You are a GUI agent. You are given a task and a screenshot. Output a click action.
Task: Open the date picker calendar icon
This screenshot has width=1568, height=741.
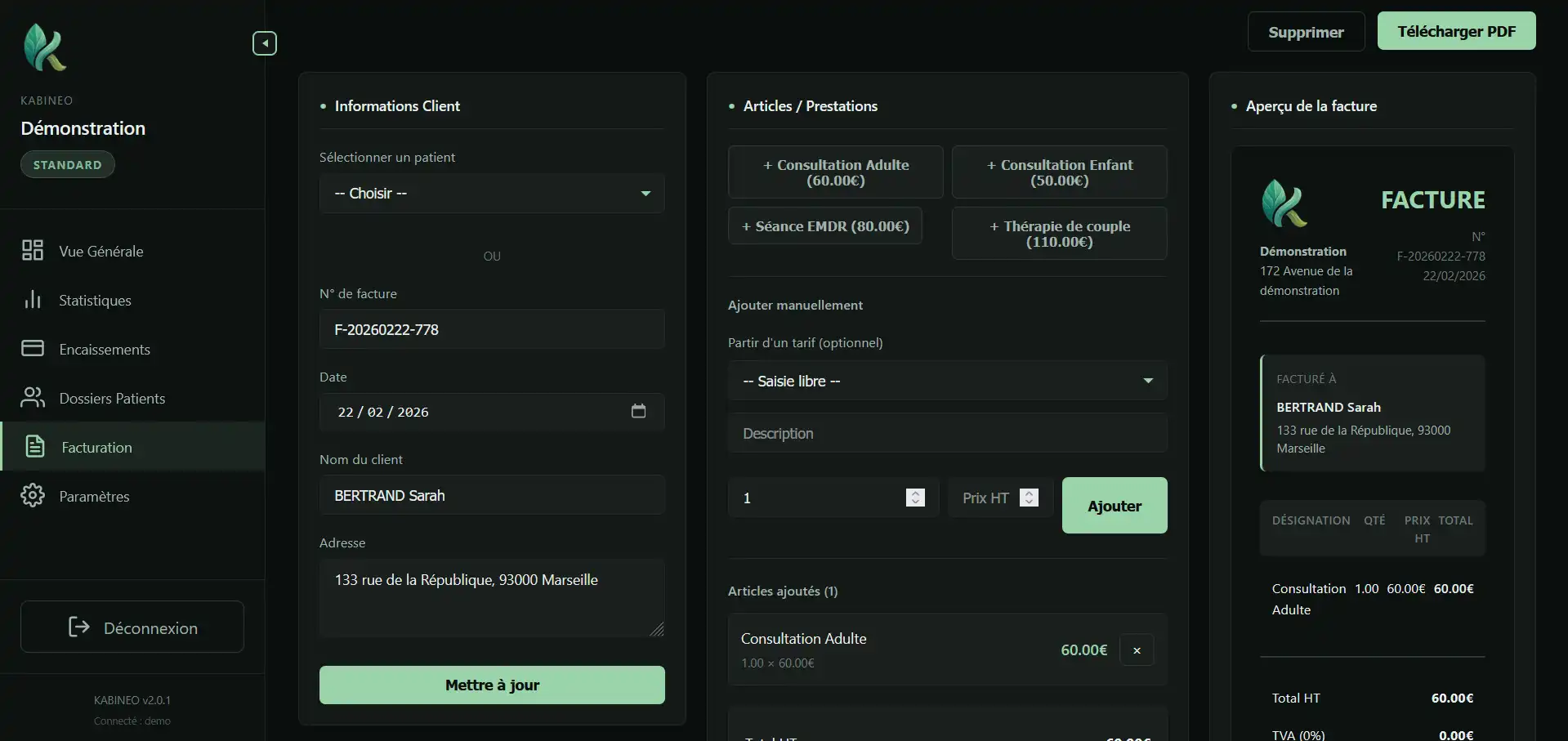[638, 411]
